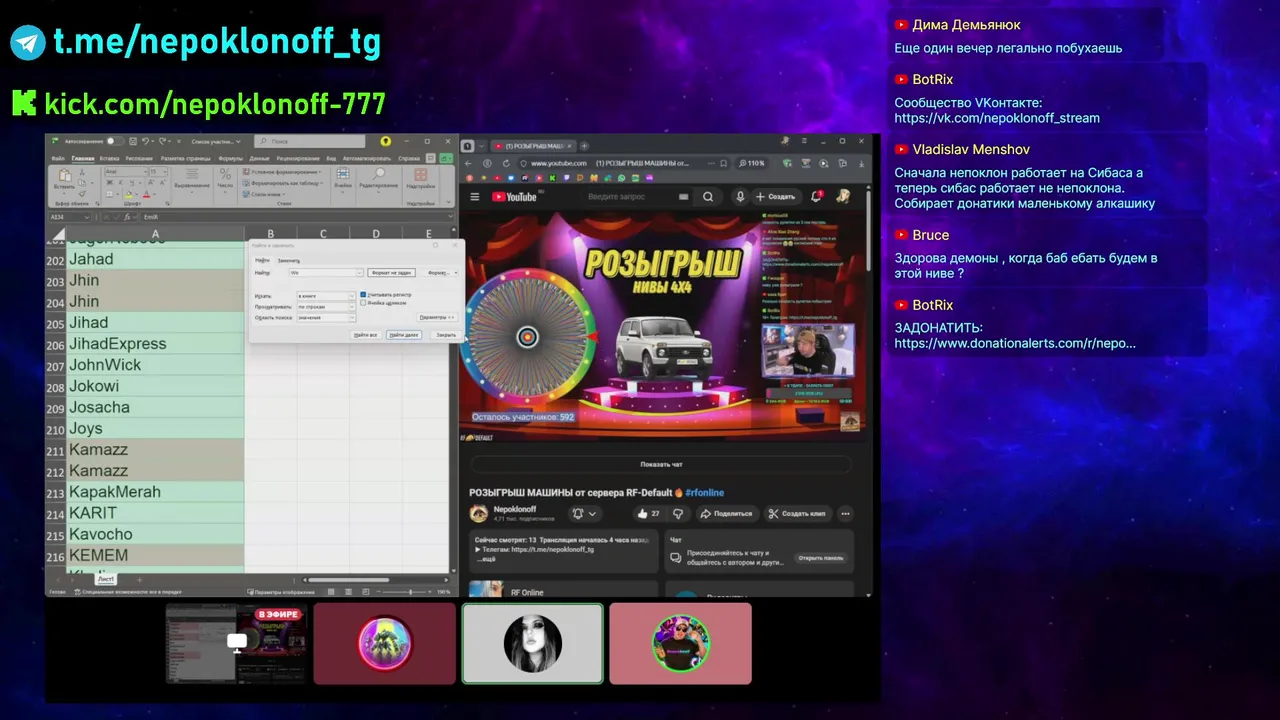Viewport: 1280px width, 720px height.
Task: Click the browser back arrow
Action: tap(468, 163)
